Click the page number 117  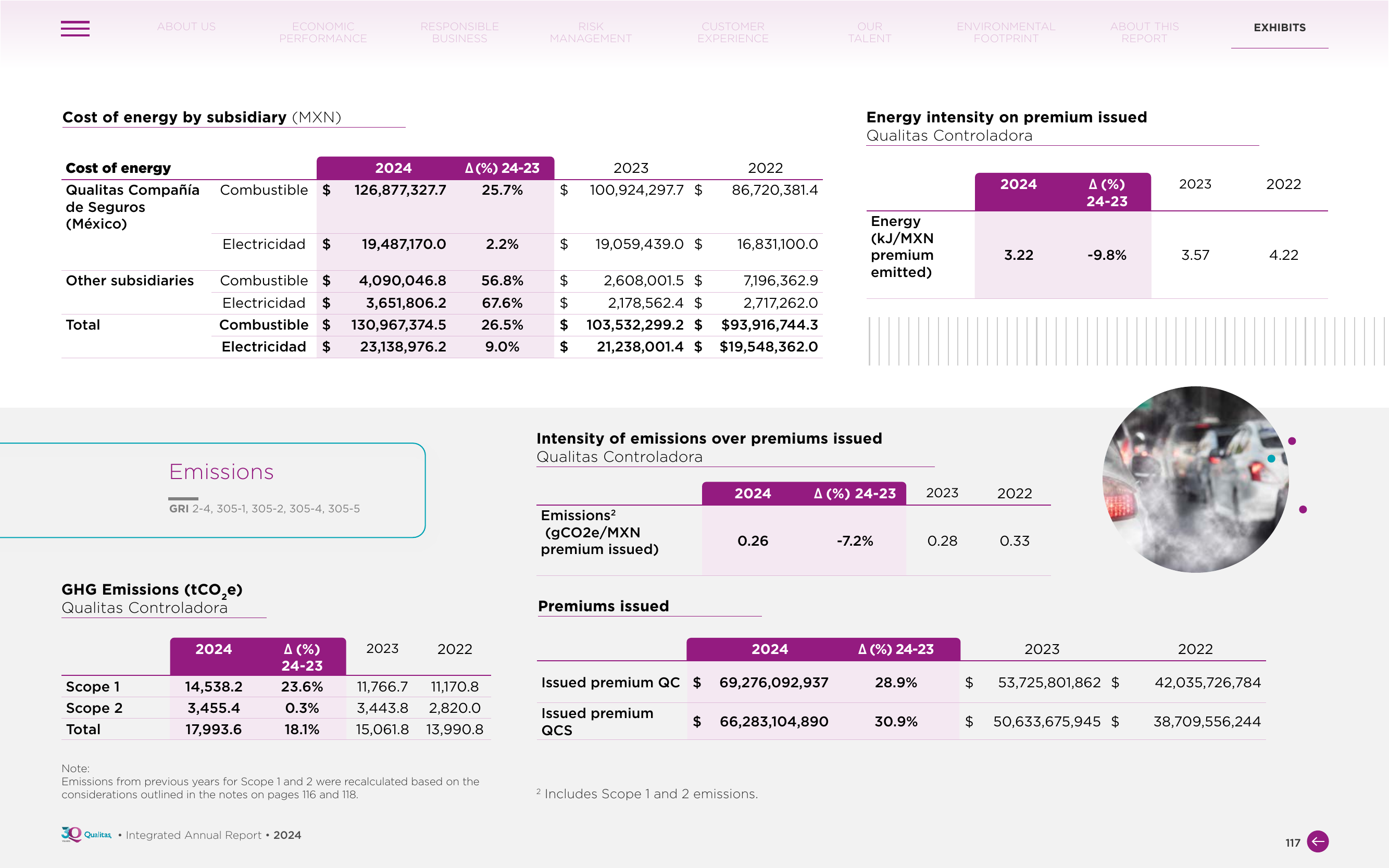tap(1293, 842)
